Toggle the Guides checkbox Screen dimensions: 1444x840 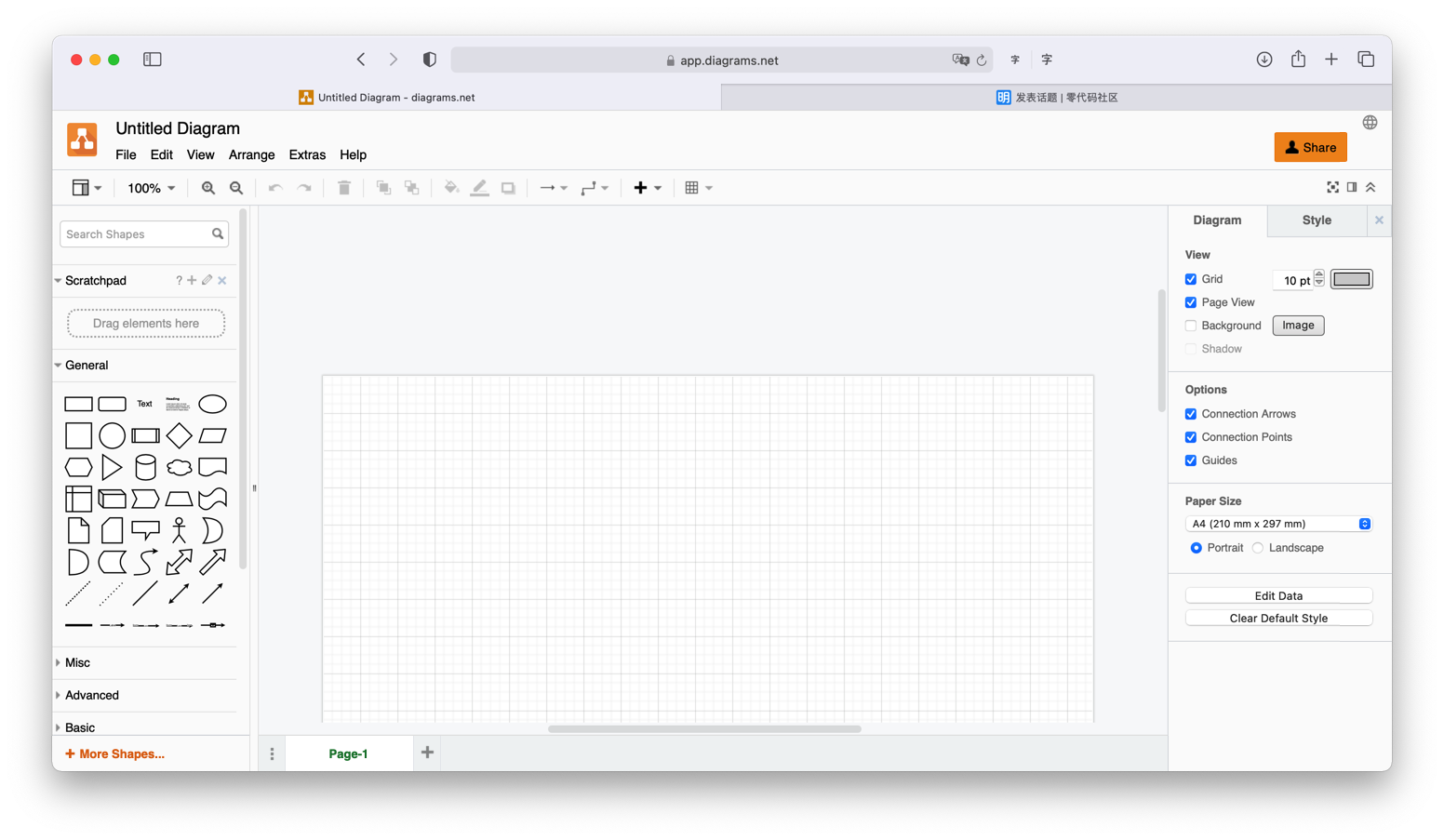(x=1191, y=460)
